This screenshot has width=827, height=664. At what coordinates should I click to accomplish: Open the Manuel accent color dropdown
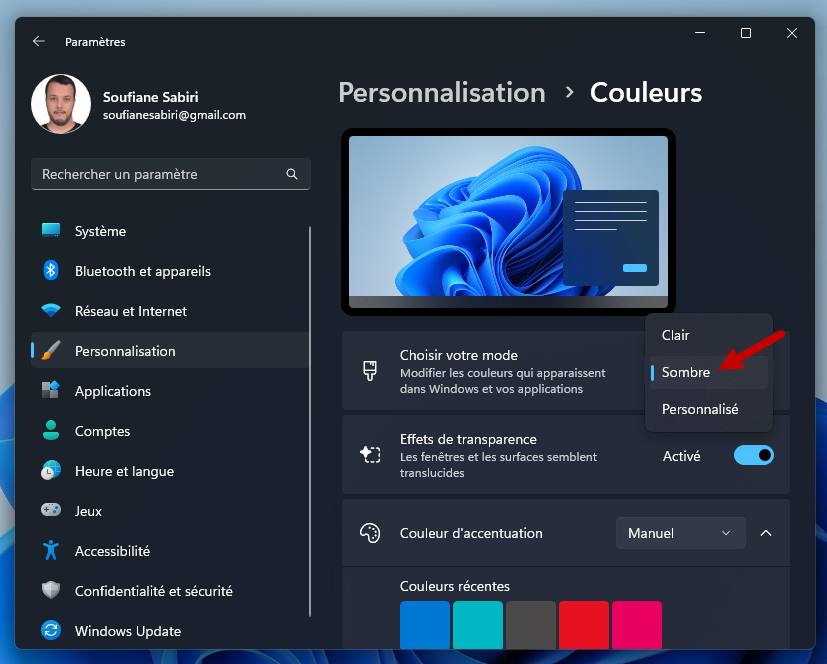pos(680,533)
